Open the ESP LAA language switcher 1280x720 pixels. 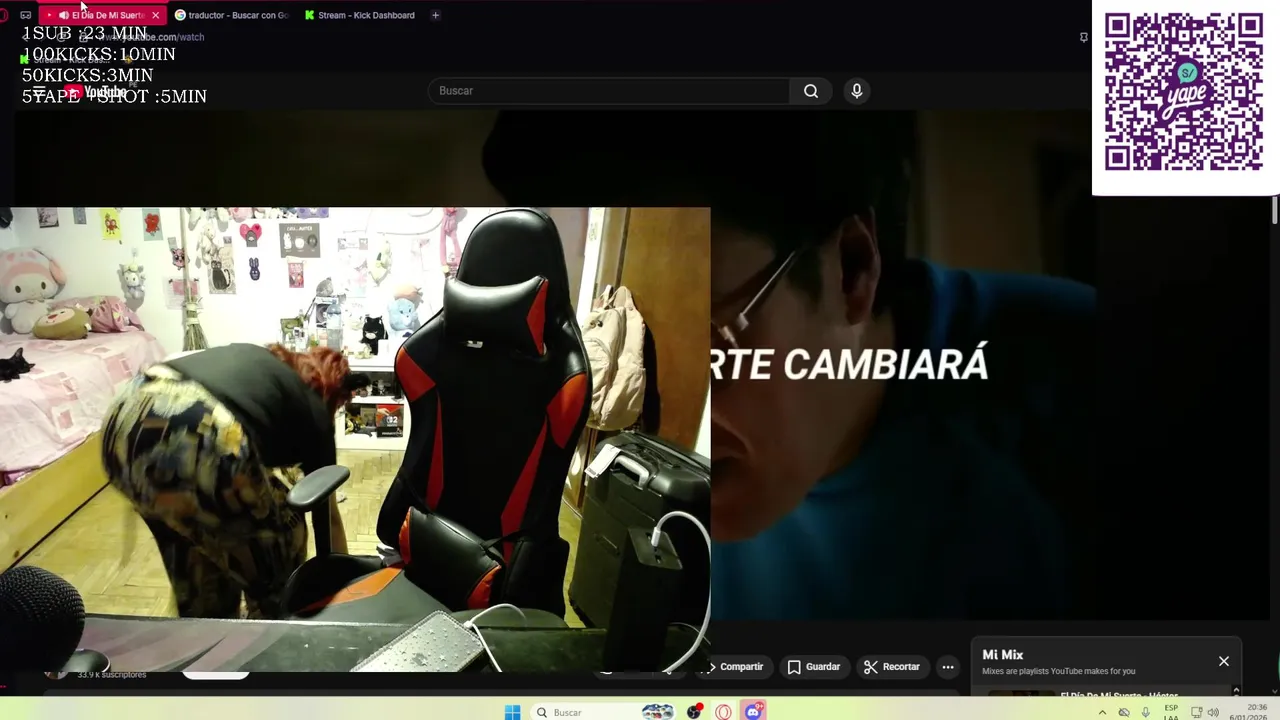(x=1170, y=712)
